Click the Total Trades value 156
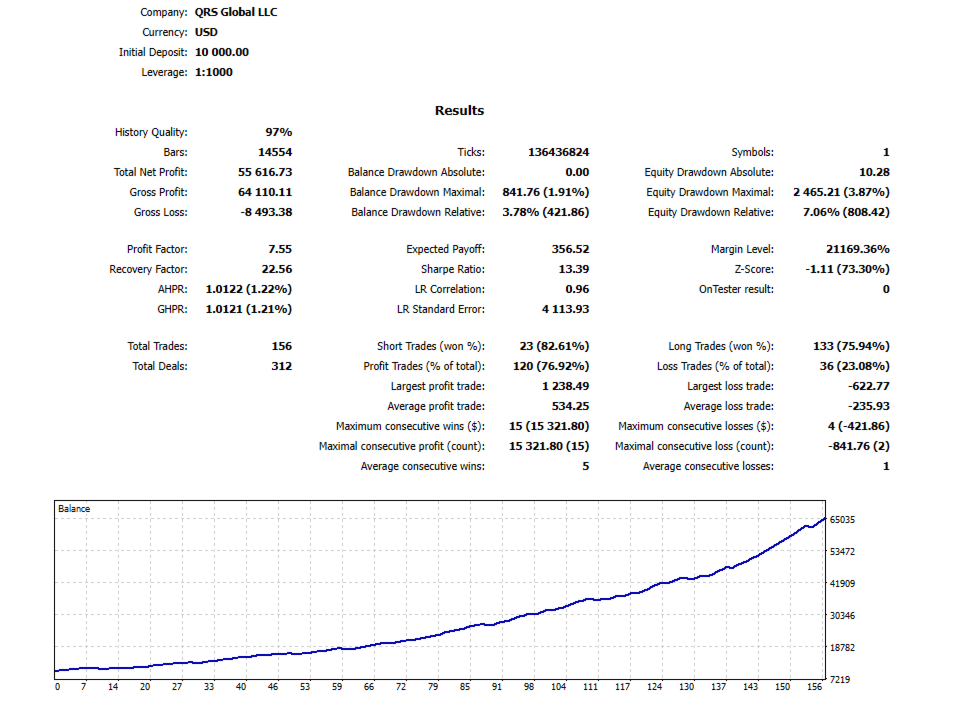Image resolution: width=960 pixels, height=710 pixels. [282, 346]
